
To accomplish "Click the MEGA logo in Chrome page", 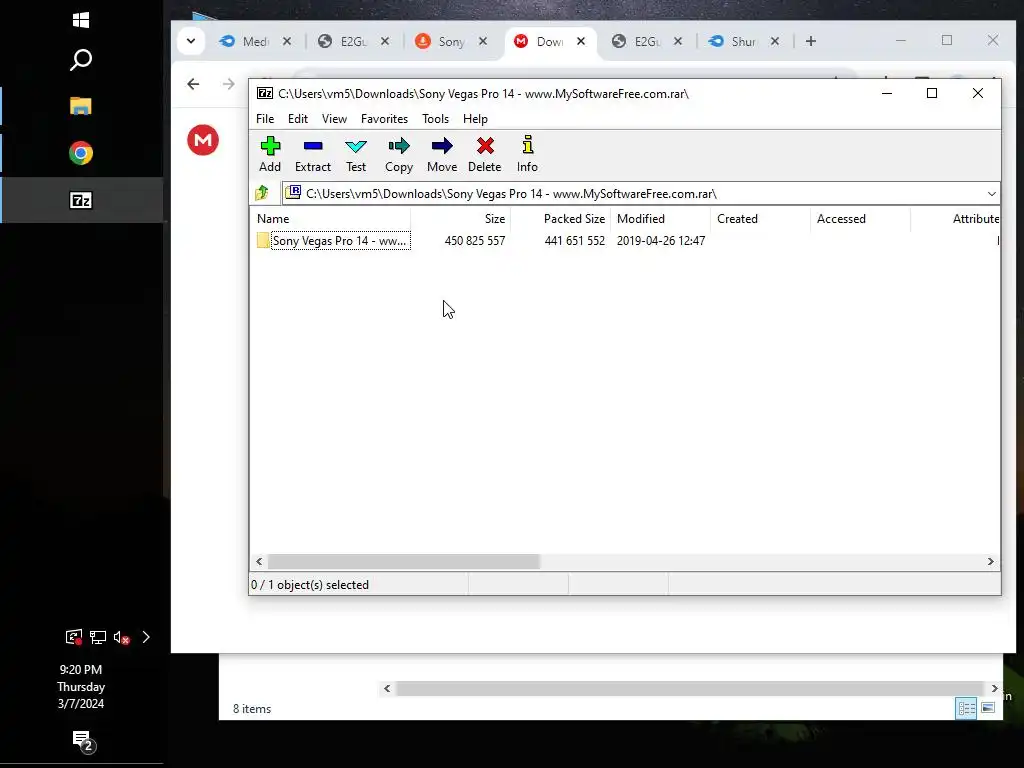I will pos(203,140).
